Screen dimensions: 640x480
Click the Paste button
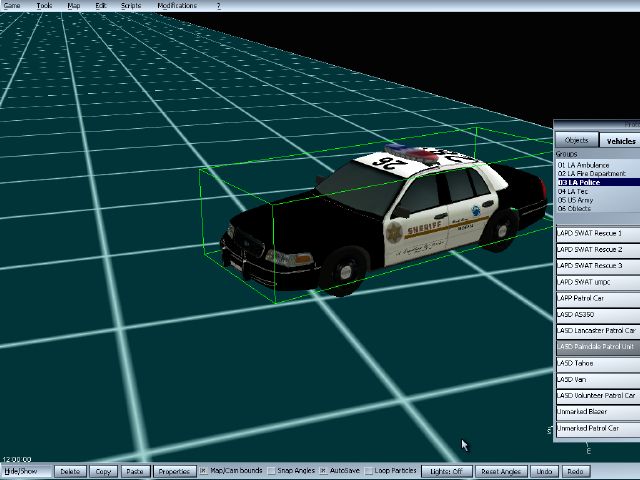[134, 471]
